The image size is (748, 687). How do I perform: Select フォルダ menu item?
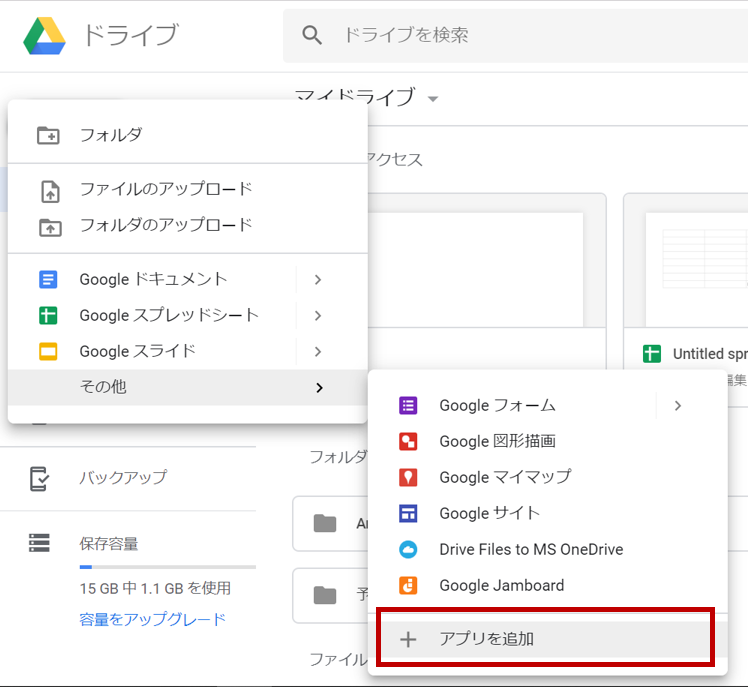coord(188,135)
